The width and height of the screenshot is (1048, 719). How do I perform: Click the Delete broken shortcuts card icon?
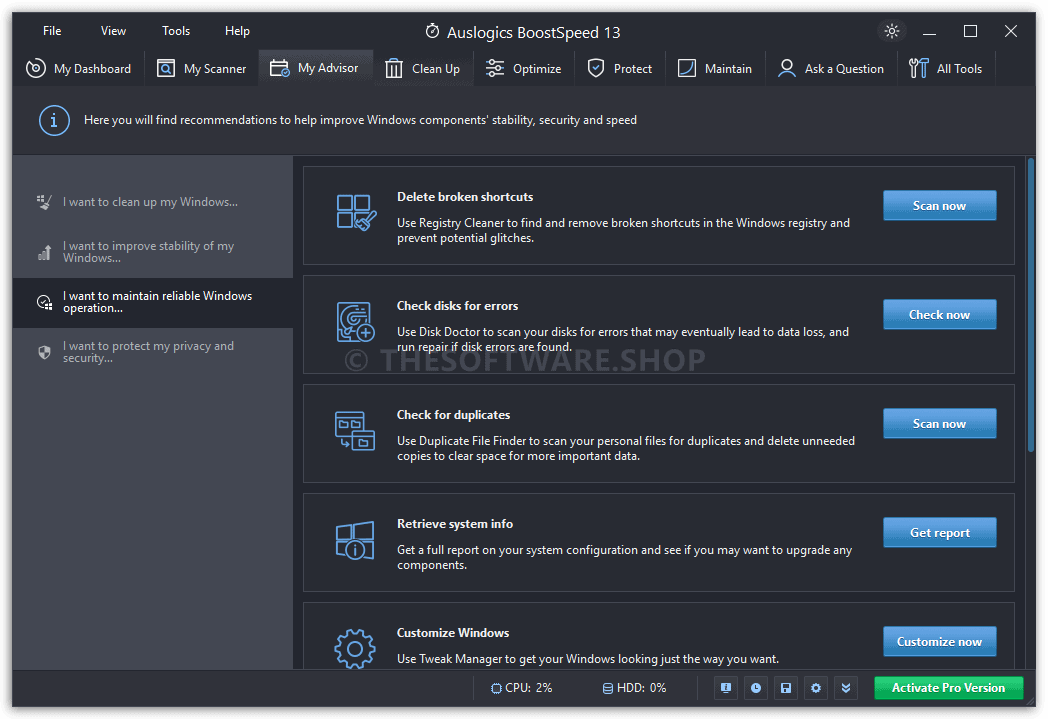coord(356,212)
